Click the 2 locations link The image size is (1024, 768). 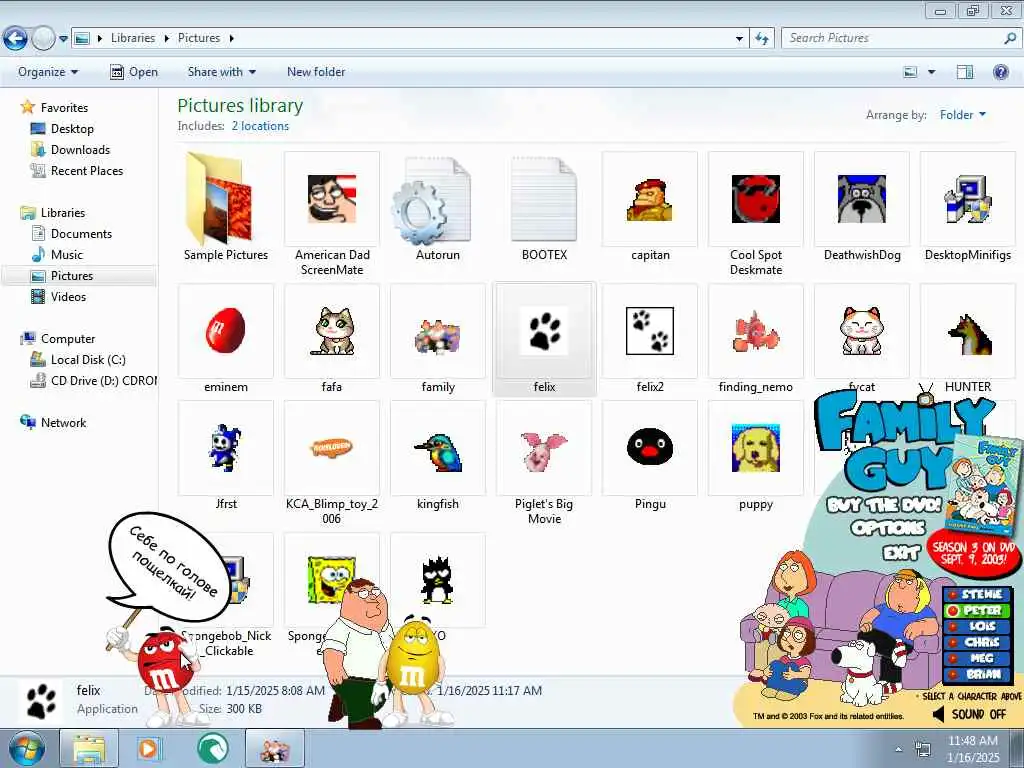(x=260, y=126)
